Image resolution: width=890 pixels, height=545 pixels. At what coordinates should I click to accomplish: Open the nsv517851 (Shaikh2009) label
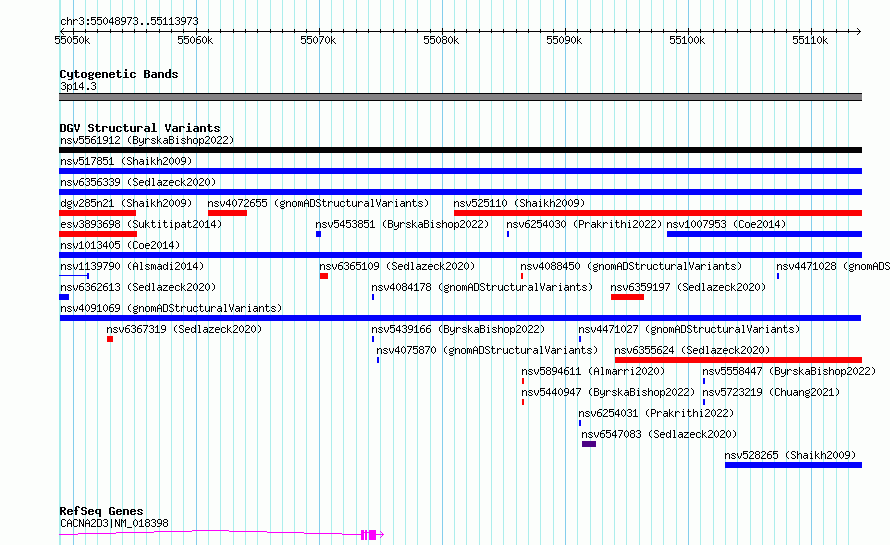pos(126,161)
